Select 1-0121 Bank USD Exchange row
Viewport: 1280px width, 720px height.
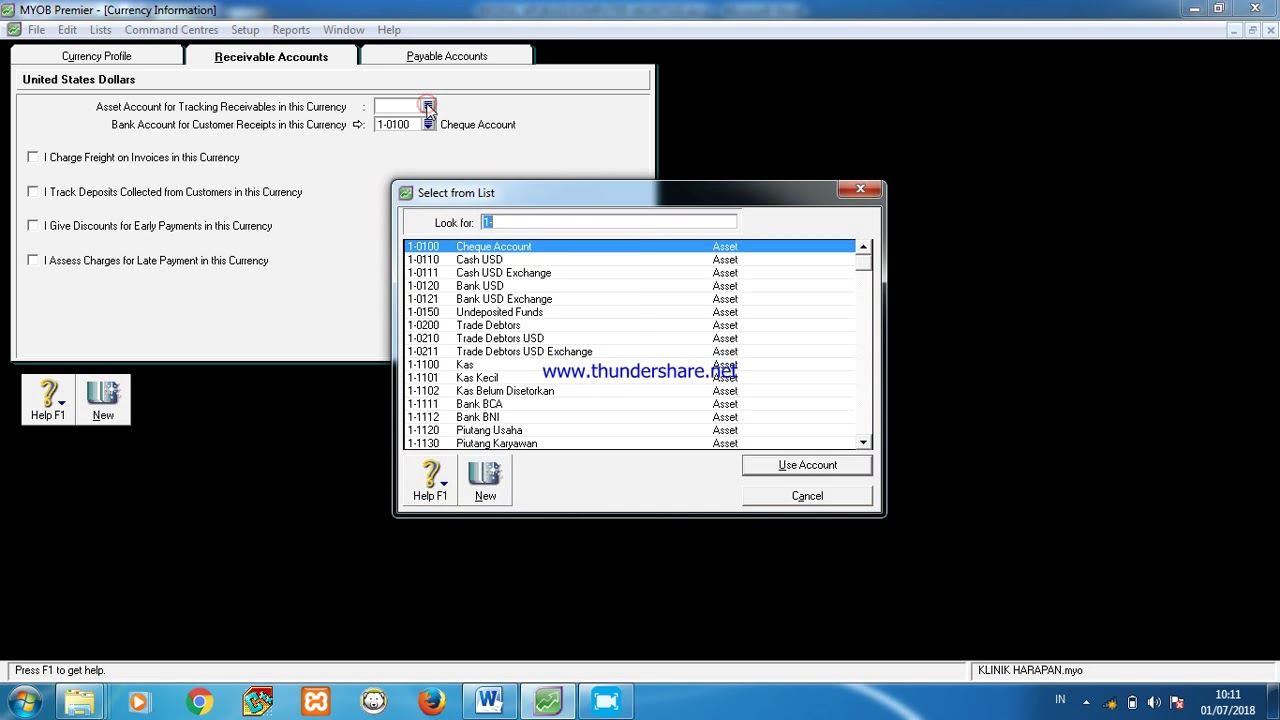[630, 298]
